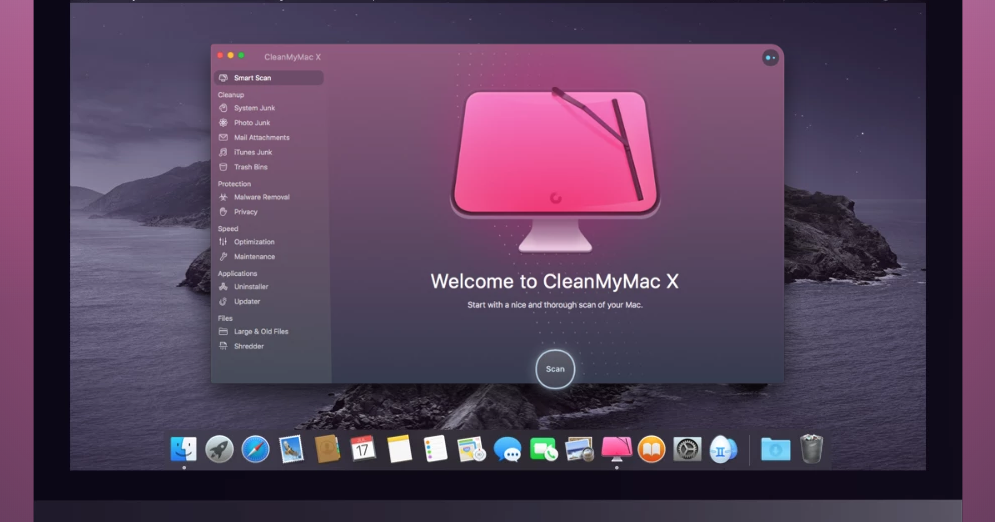The image size is (995, 522).
Task: Open Maps from the Dock
Action: point(471,449)
